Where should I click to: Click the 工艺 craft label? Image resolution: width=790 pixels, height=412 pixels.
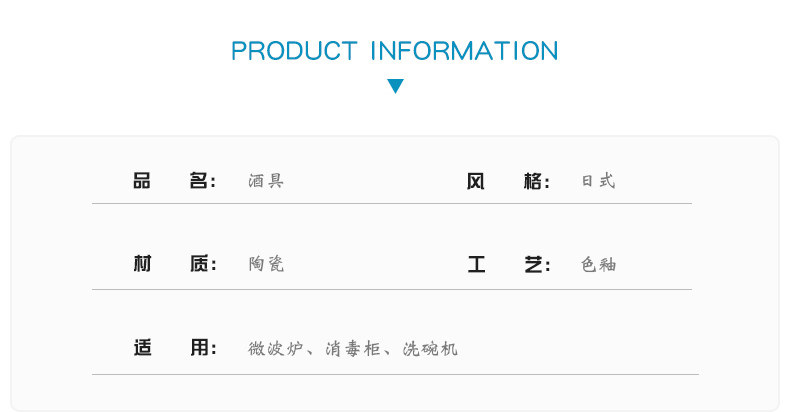coord(504,265)
